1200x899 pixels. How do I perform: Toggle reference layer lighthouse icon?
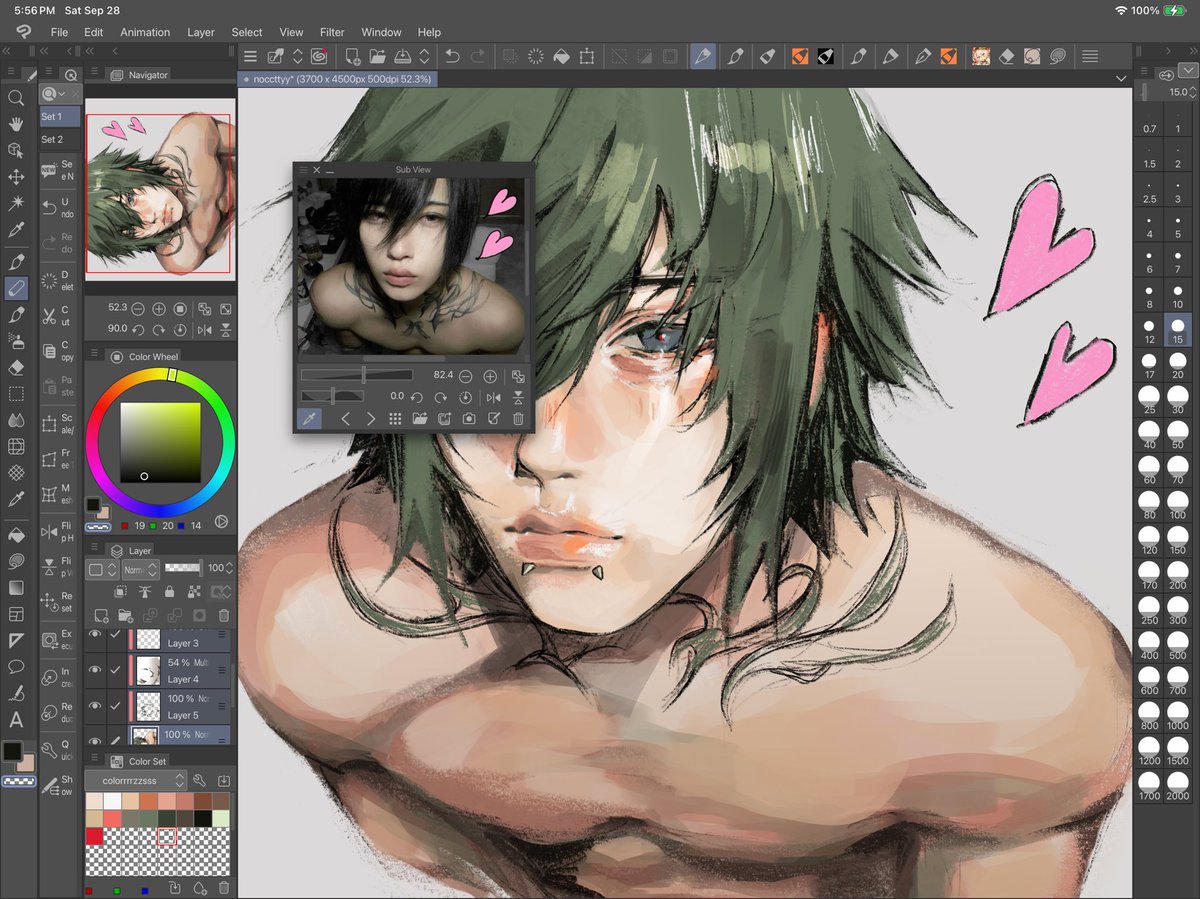point(144,592)
